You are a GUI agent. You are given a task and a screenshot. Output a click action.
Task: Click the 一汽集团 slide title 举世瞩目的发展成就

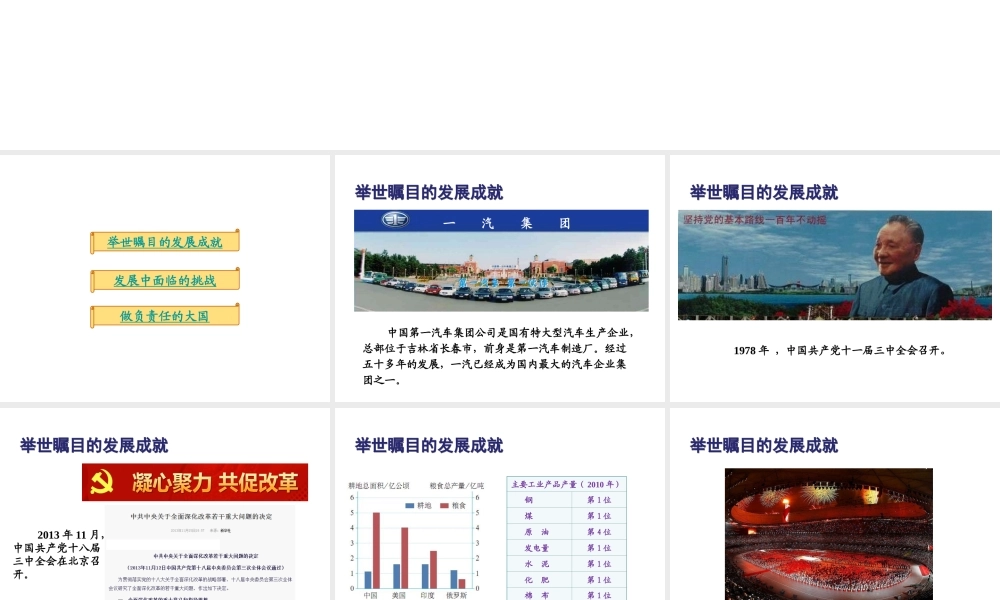(429, 192)
